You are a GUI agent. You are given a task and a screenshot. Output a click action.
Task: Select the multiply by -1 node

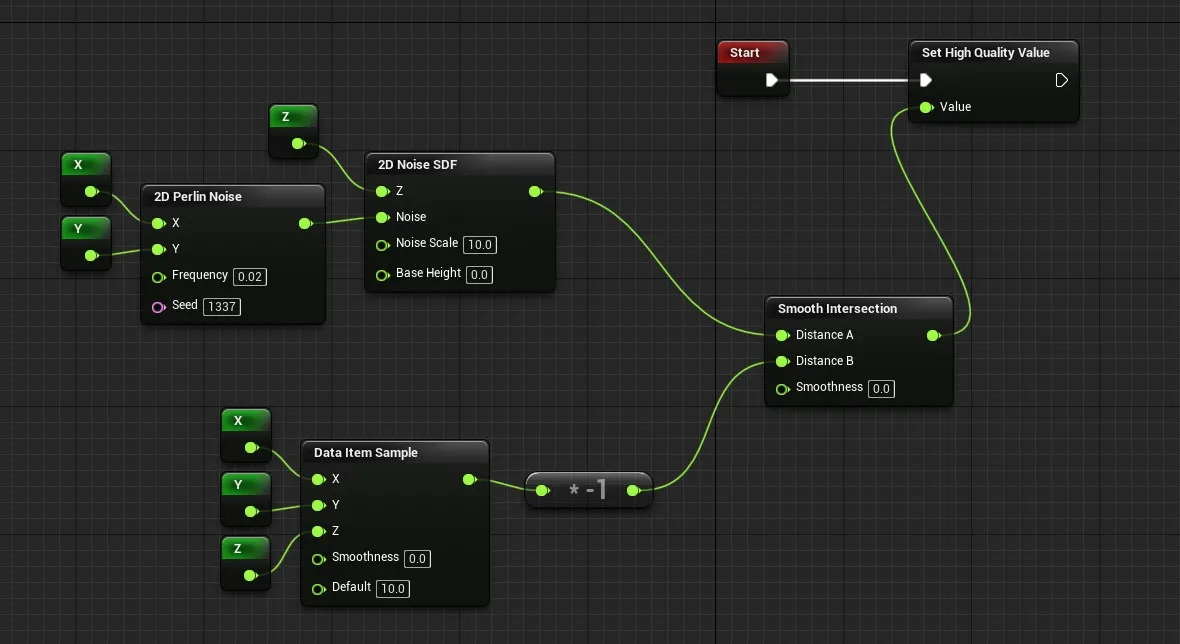[588, 490]
